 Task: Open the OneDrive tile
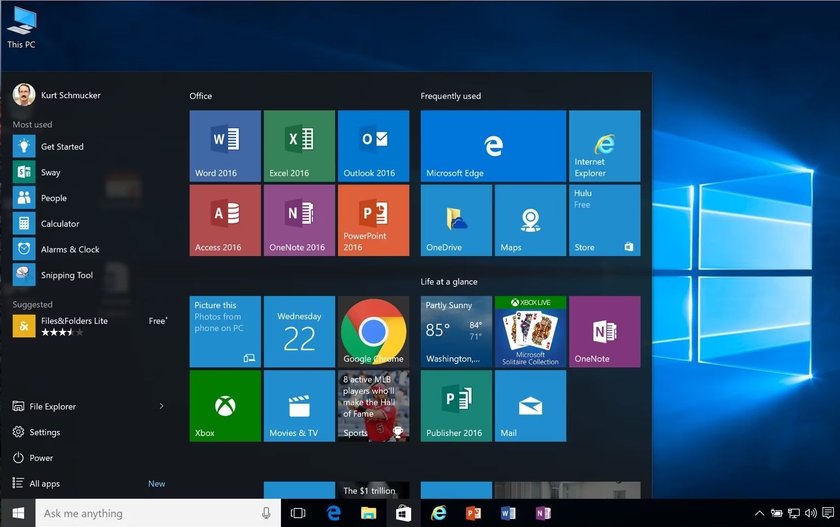456,220
